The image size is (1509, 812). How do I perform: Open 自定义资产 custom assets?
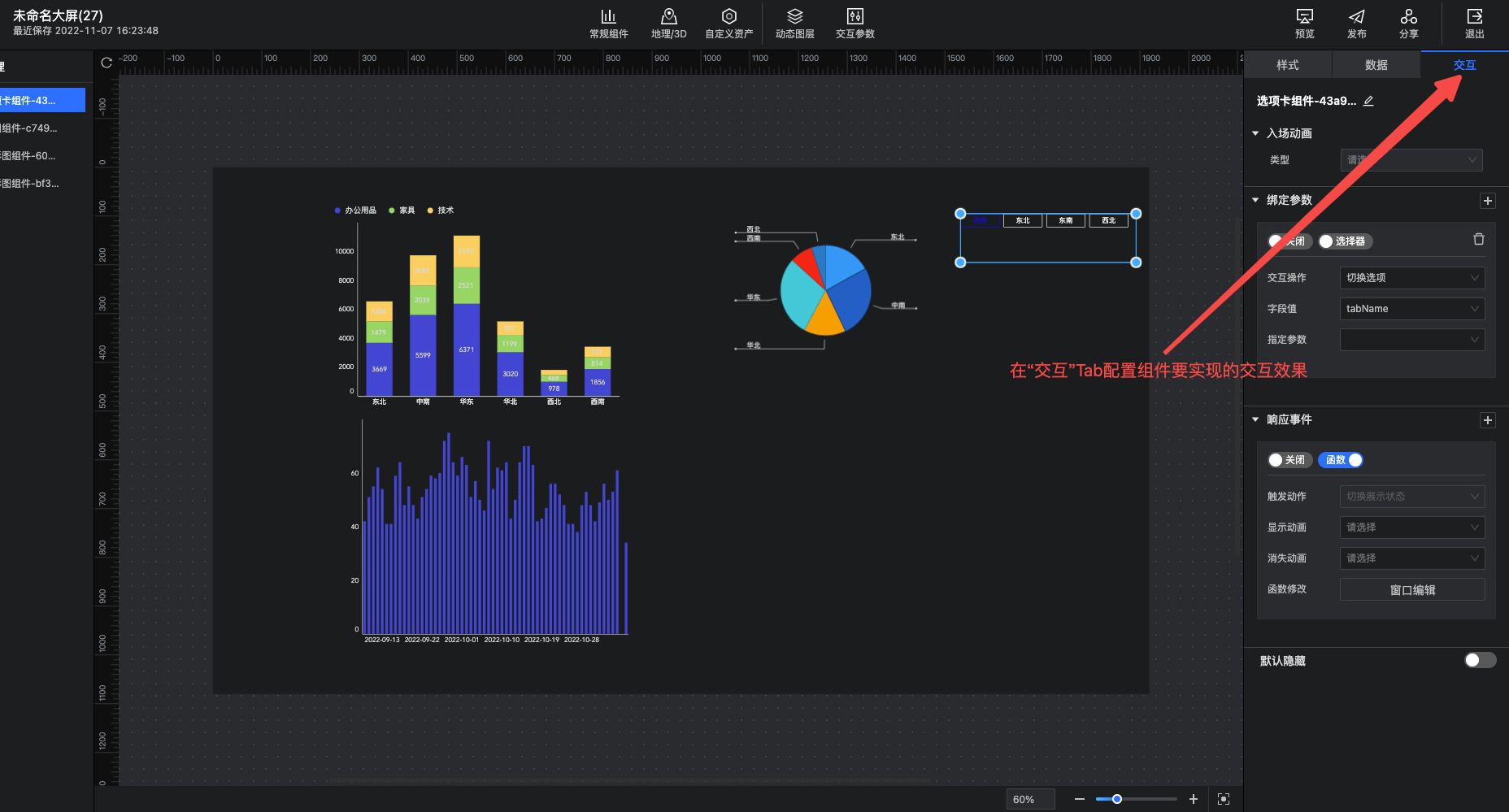pos(728,24)
